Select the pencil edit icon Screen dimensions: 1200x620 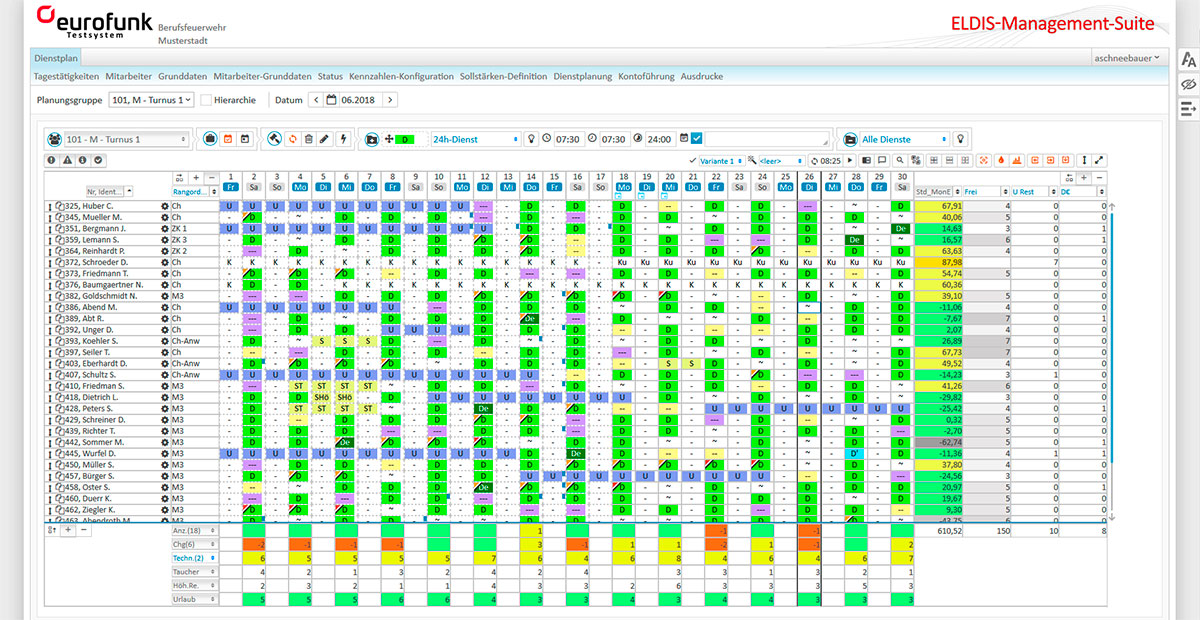[324, 139]
